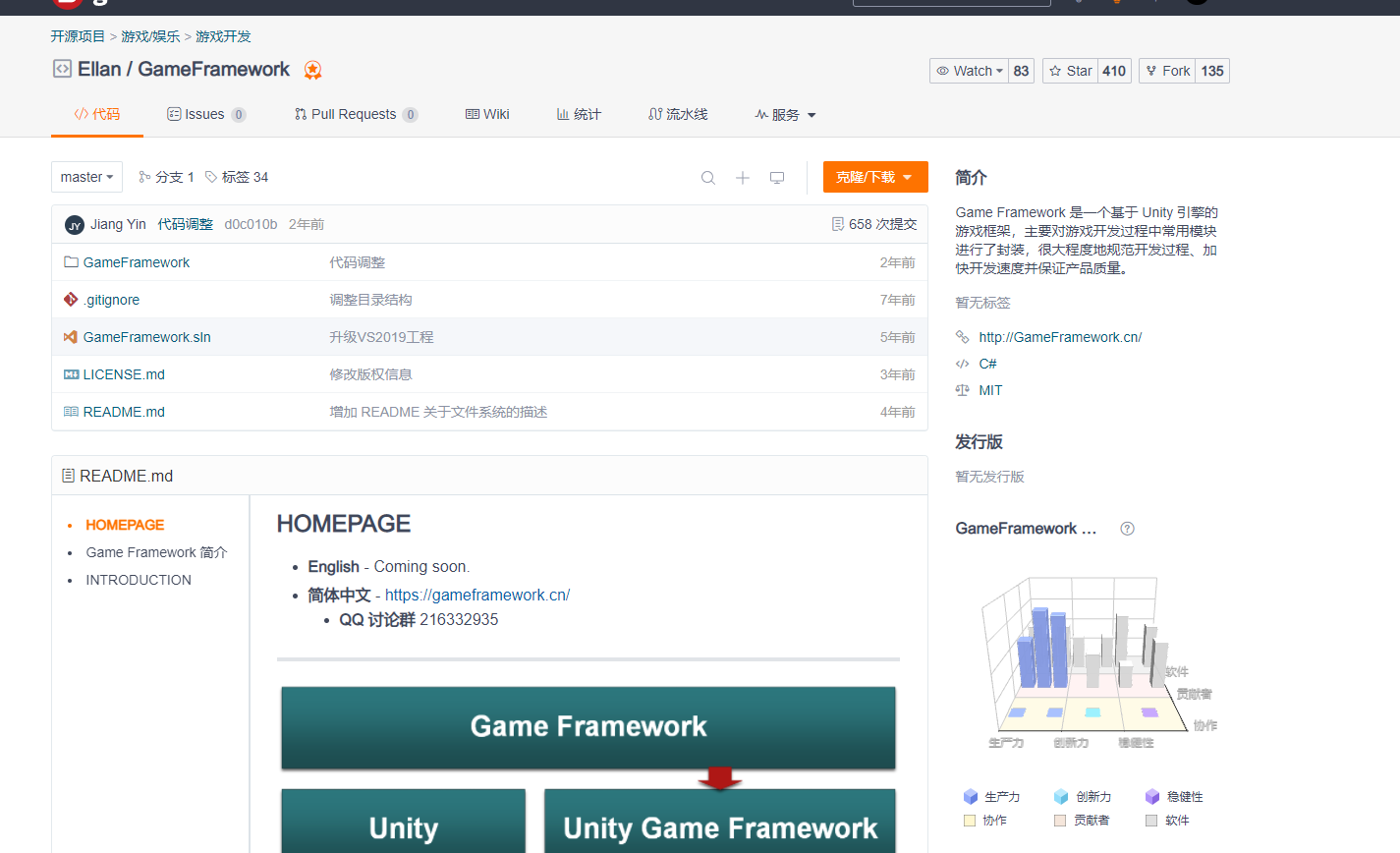
Task: Open commit hash d0c010b
Action: (x=251, y=224)
